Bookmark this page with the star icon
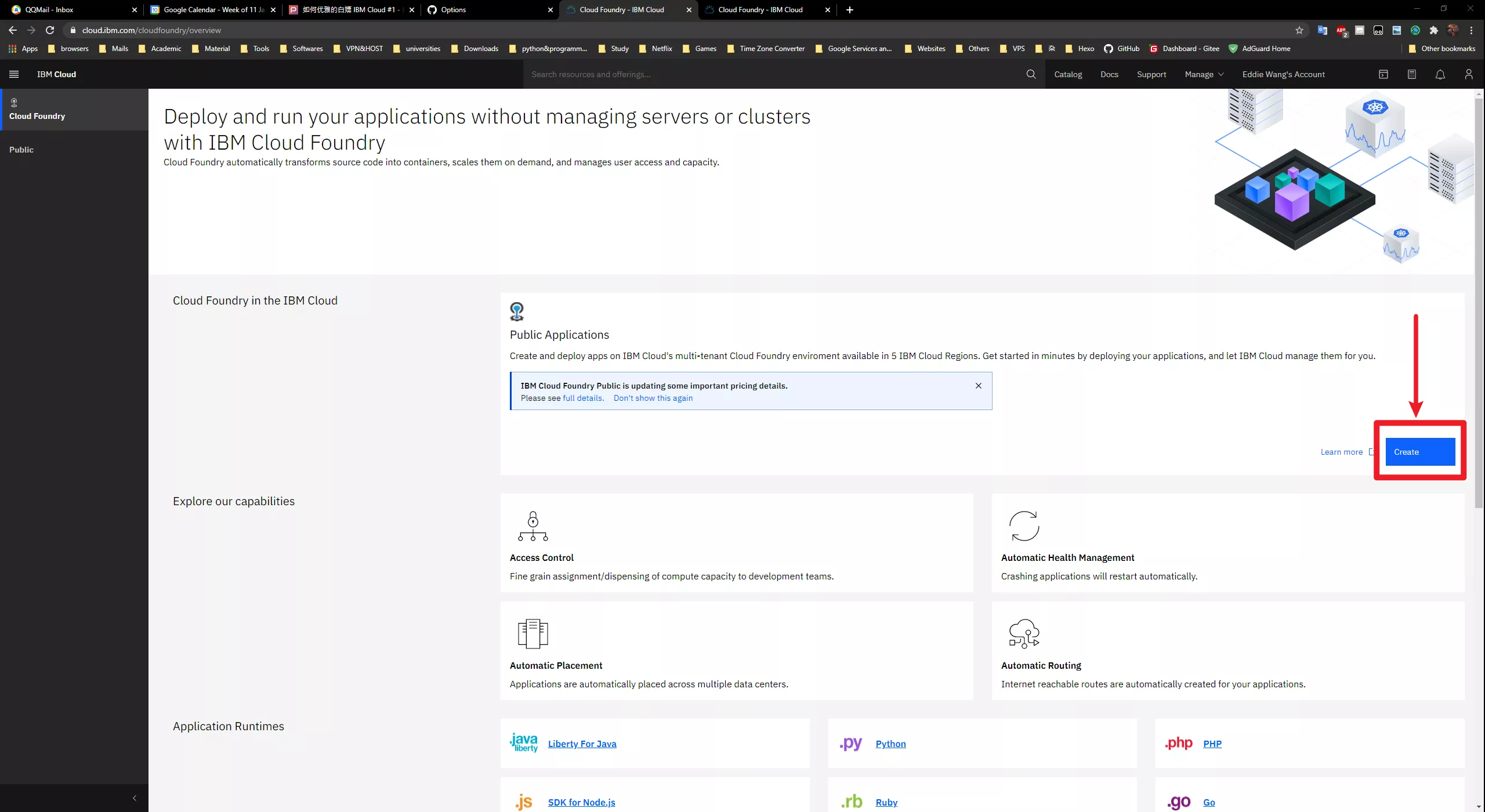The height and width of the screenshot is (812, 1485). click(x=1299, y=30)
